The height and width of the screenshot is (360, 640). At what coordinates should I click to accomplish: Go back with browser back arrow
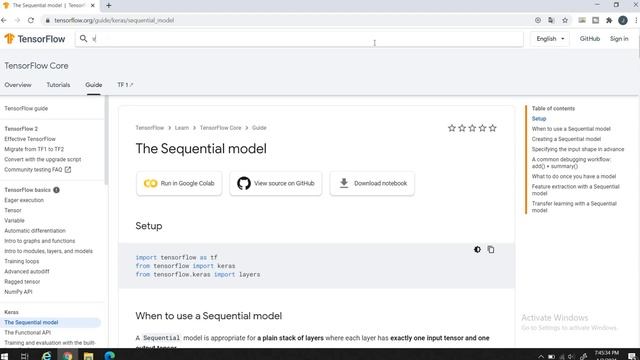coord(4,20)
